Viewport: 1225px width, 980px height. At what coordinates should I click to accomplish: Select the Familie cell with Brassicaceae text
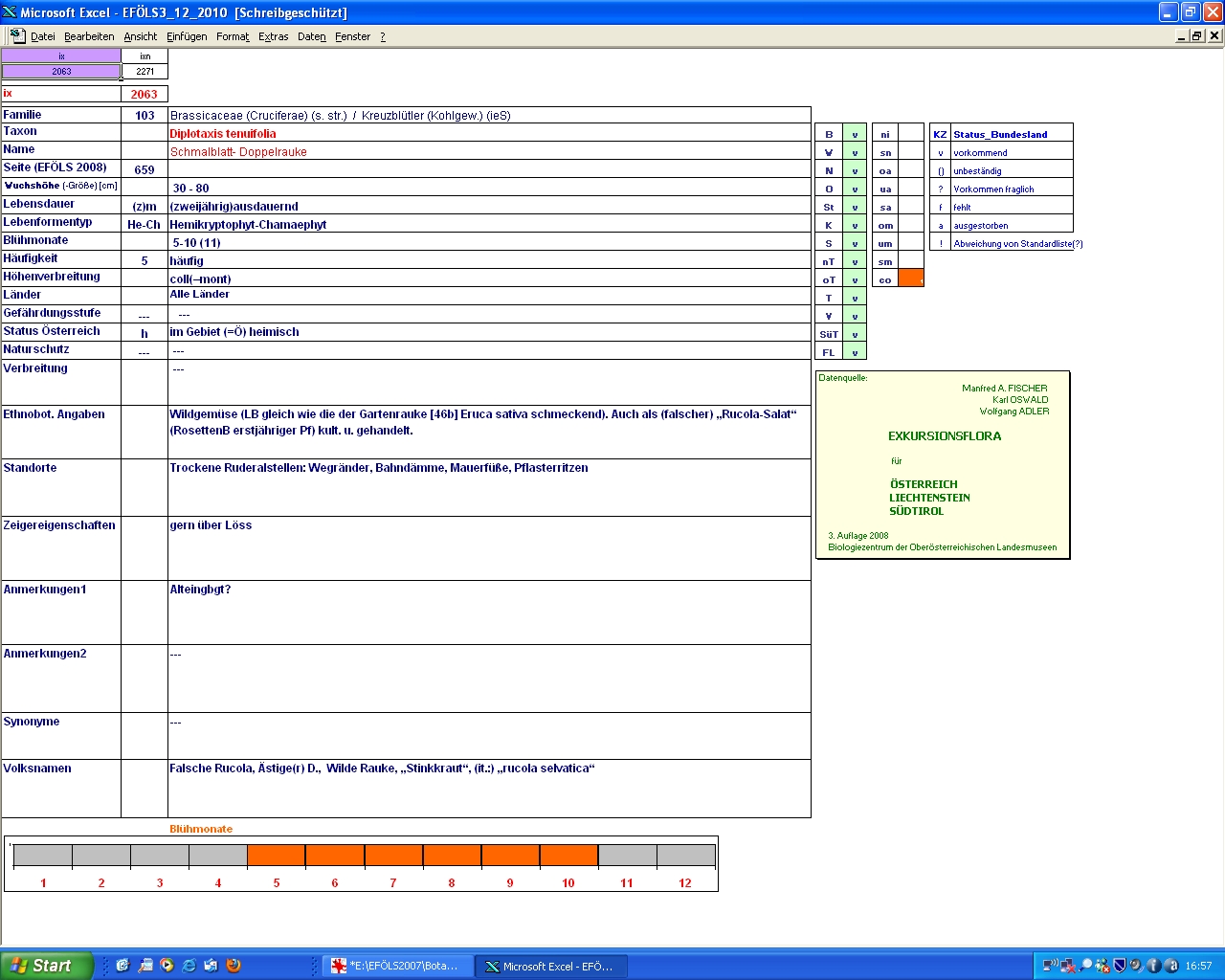[489, 115]
